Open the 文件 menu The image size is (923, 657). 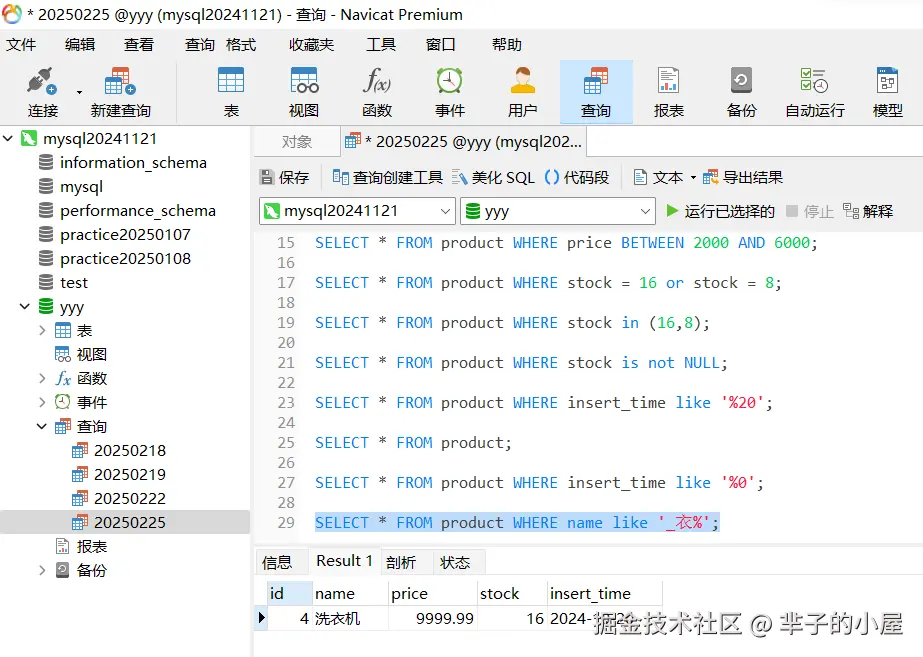pyautogui.click(x=21, y=45)
